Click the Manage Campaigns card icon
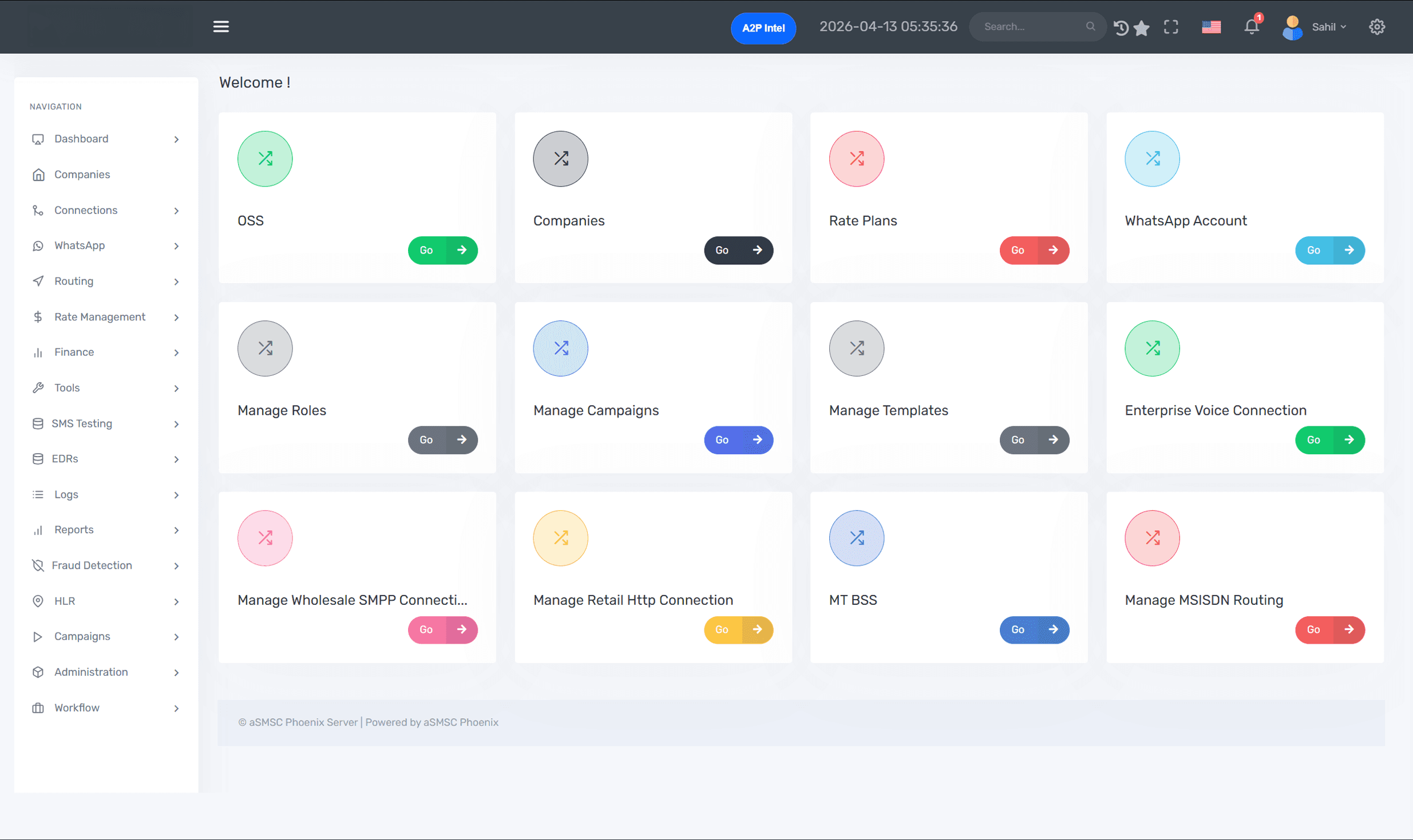The height and width of the screenshot is (840, 1413). tap(560, 348)
